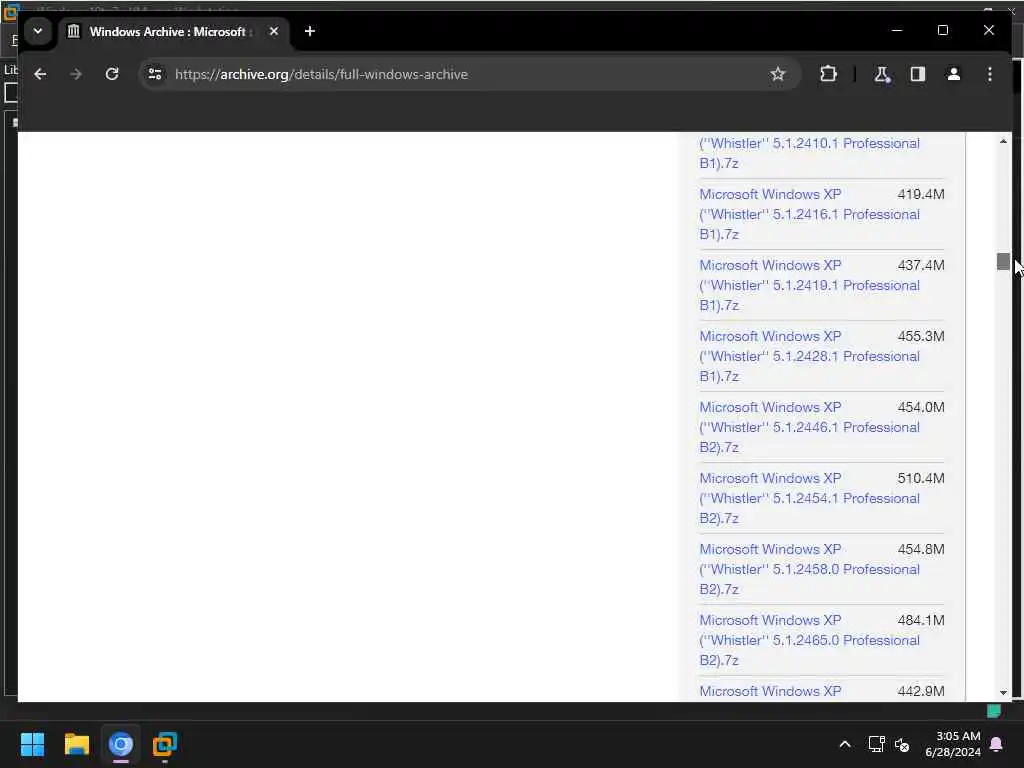Screen dimensions: 1024x768
Task: Switch to Chrome in the taskbar
Action: pyautogui.click(x=121, y=744)
